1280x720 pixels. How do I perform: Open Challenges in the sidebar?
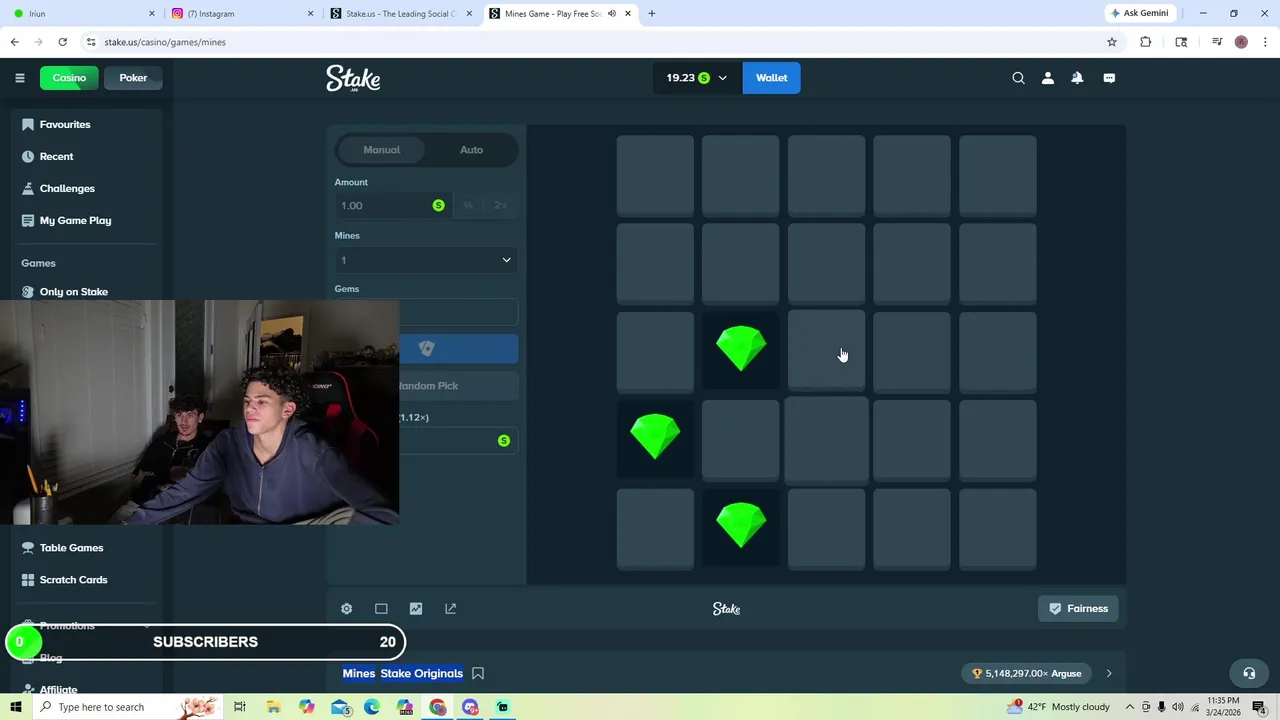coord(67,188)
